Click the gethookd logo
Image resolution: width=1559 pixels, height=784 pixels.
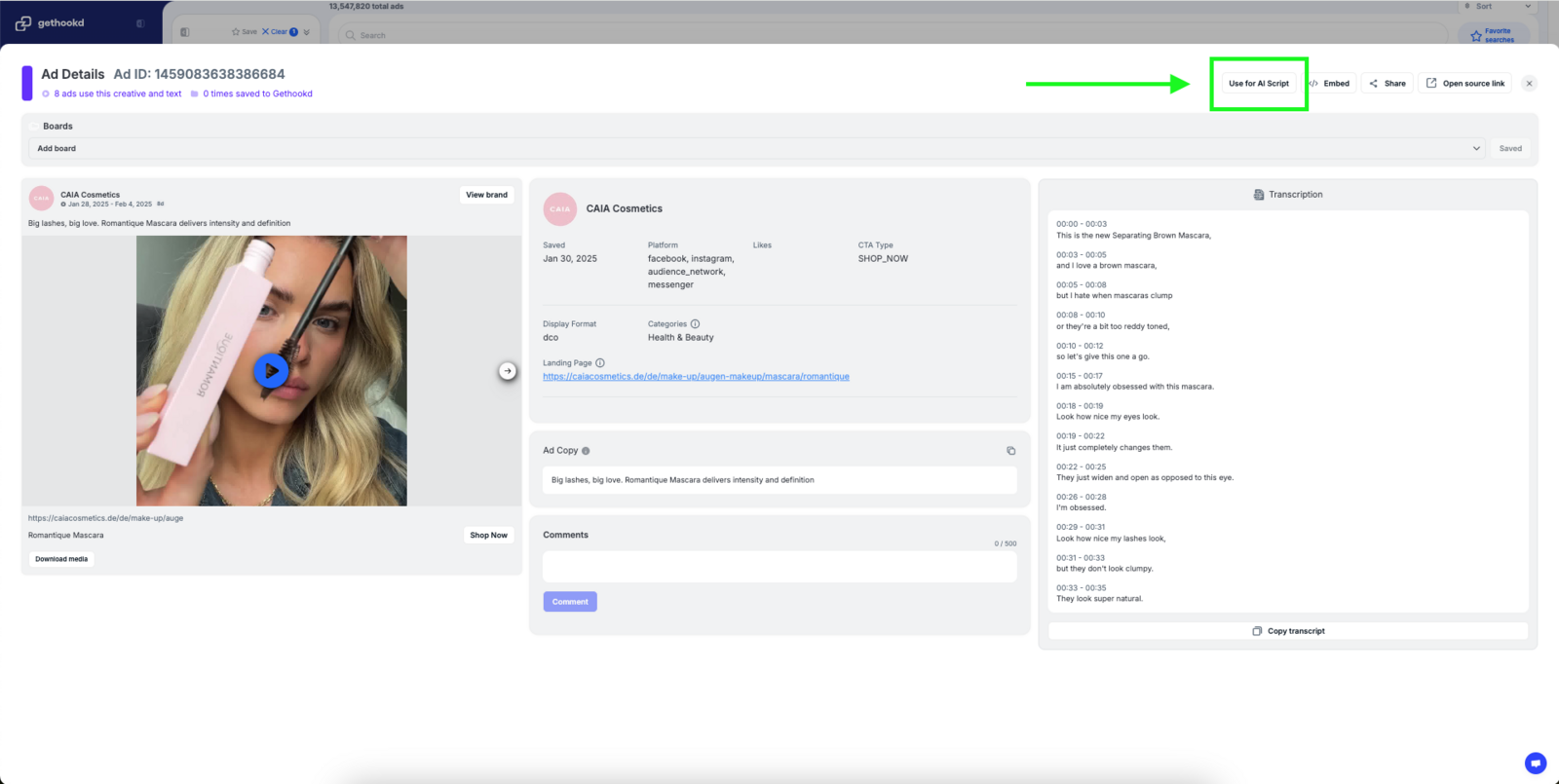[51, 23]
